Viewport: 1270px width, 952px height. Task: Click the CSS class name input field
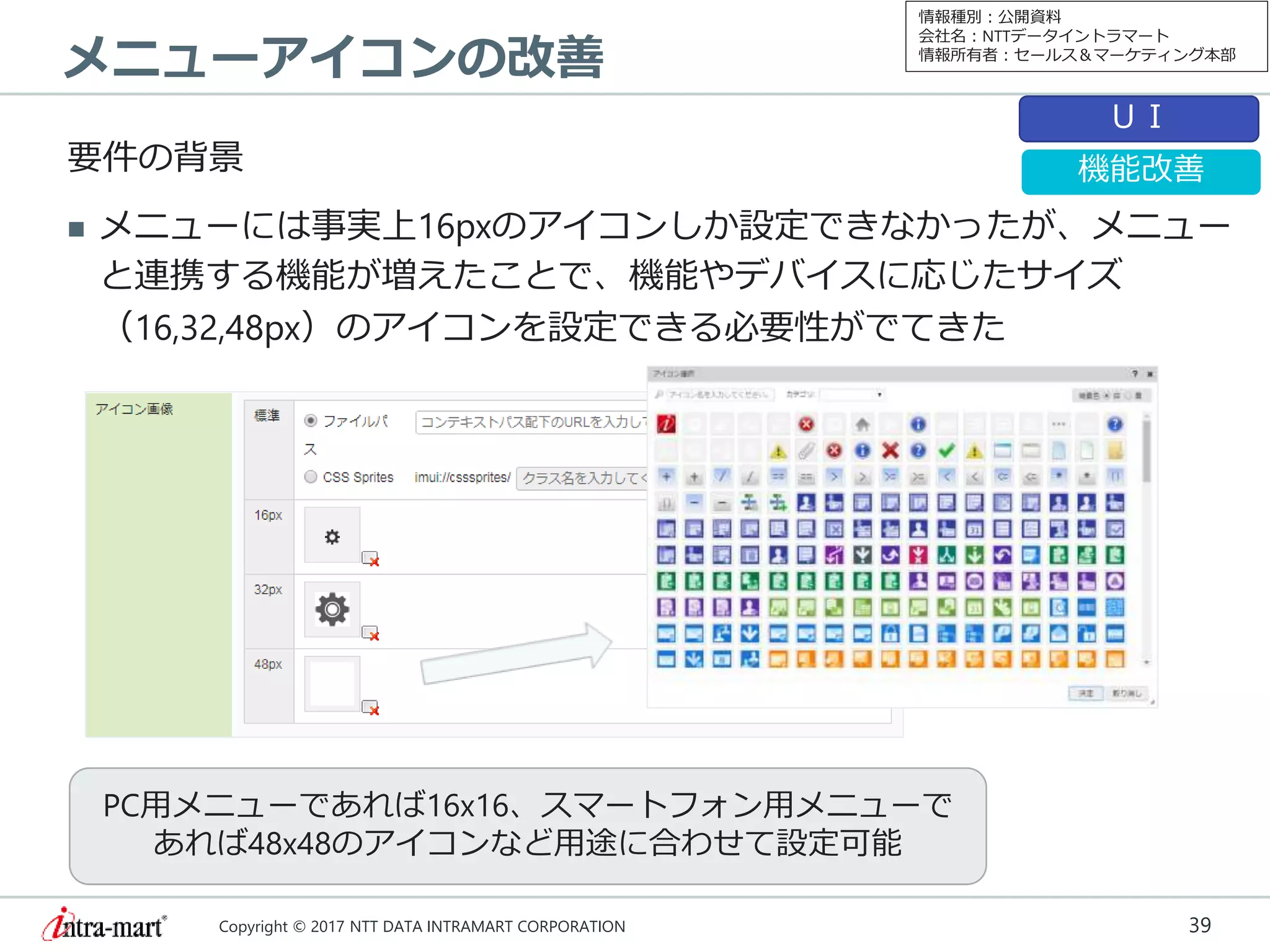click(x=582, y=478)
